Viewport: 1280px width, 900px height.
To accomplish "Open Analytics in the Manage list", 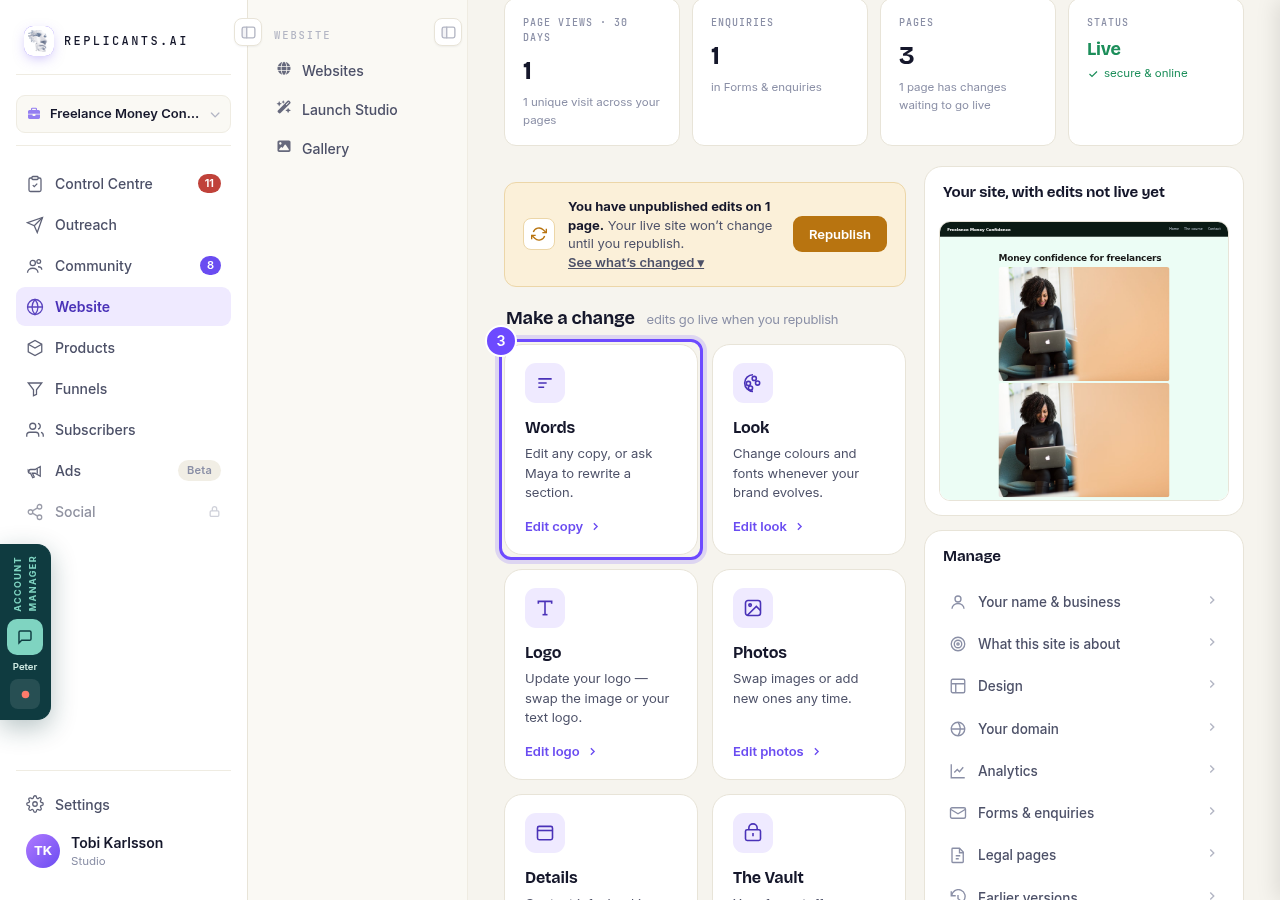I will pos(1084,771).
